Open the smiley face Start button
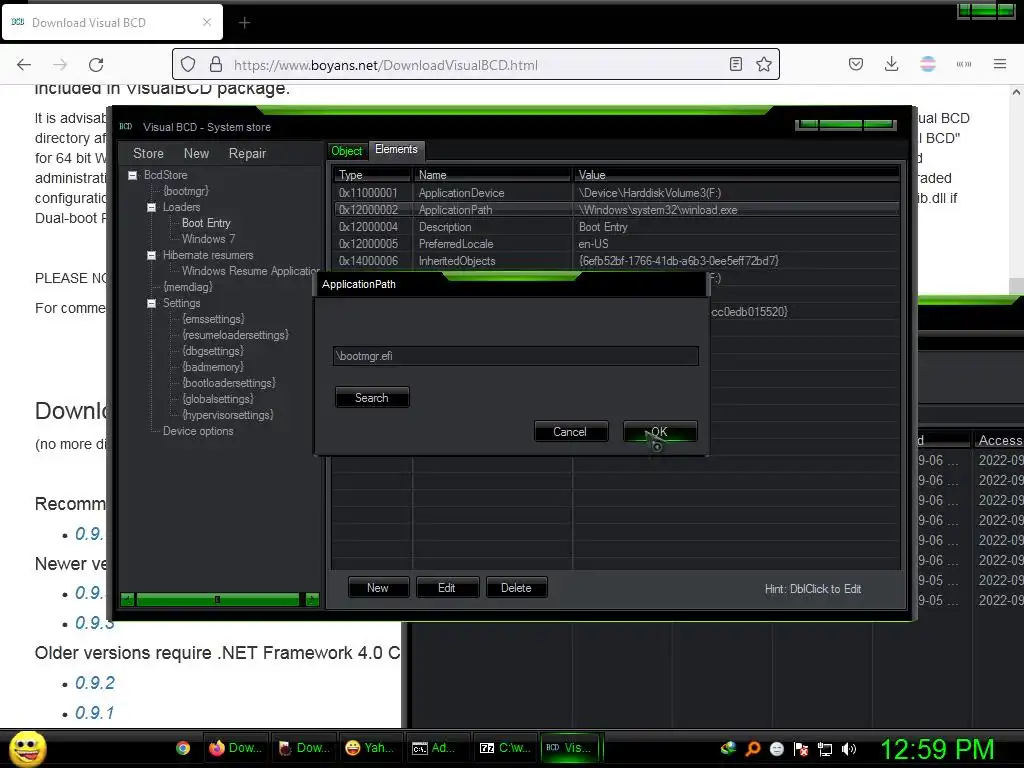 point(27,748)
